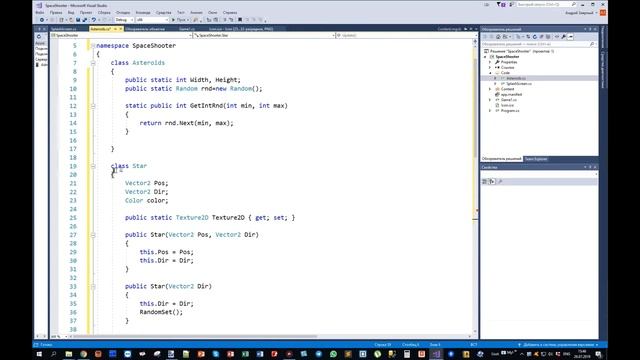Click the Solution Explorer Refresh icon
Image resolution: width=640 pixels, height=360 pixels.
(535, 37)
